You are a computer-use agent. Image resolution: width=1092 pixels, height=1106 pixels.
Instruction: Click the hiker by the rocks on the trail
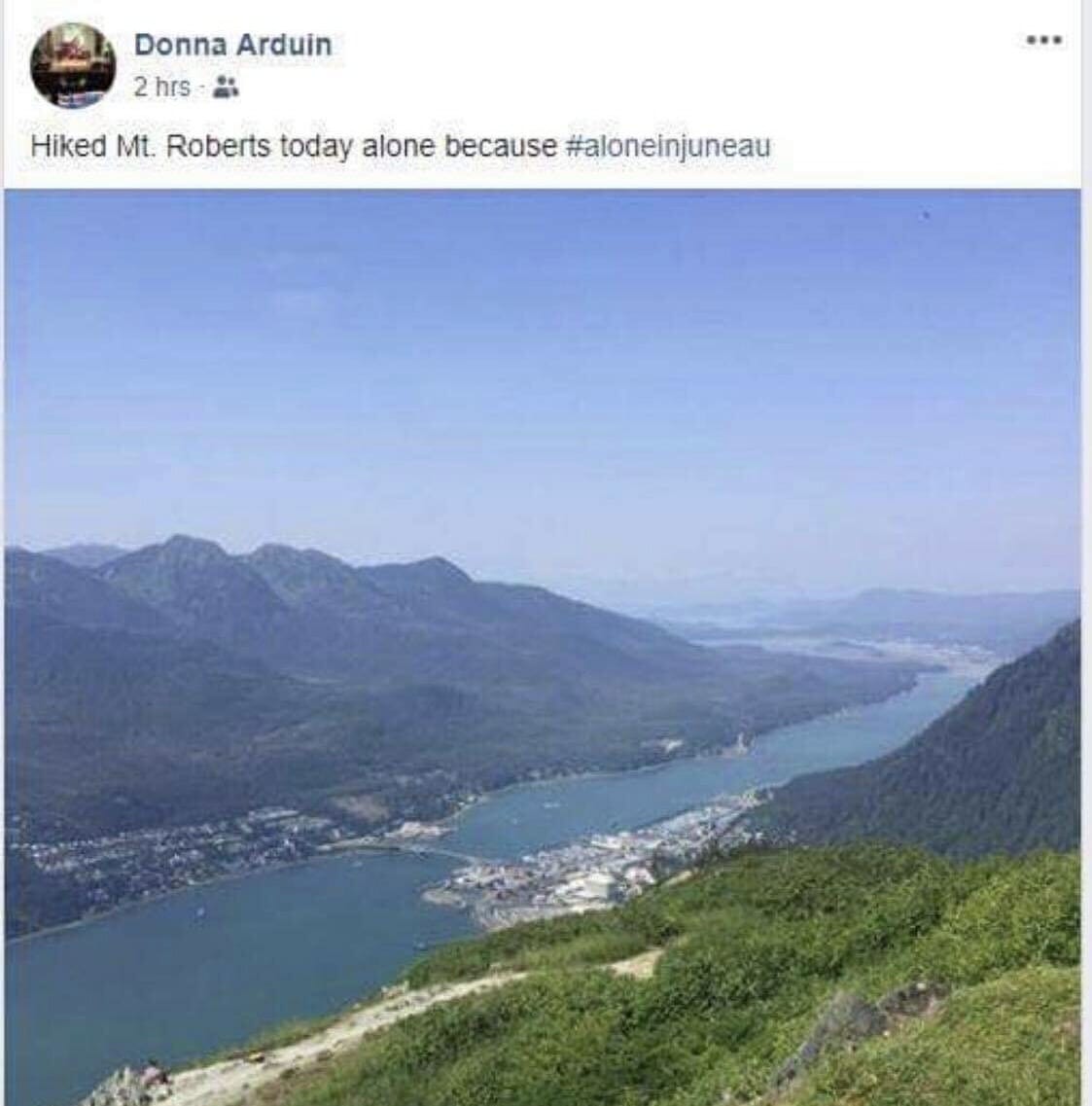tap(154, 1076)
